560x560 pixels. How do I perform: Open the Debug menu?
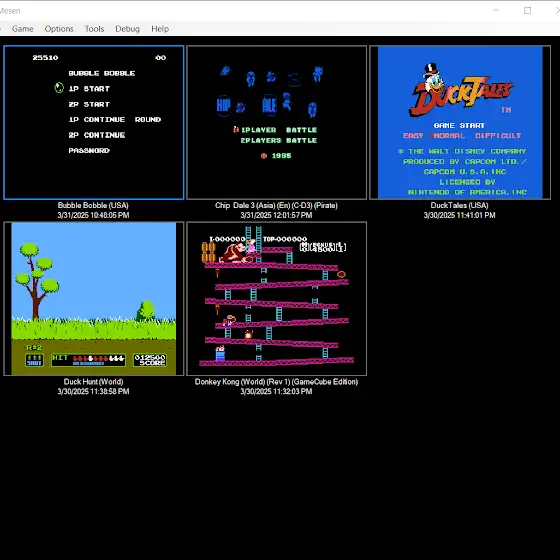point(127,29)
